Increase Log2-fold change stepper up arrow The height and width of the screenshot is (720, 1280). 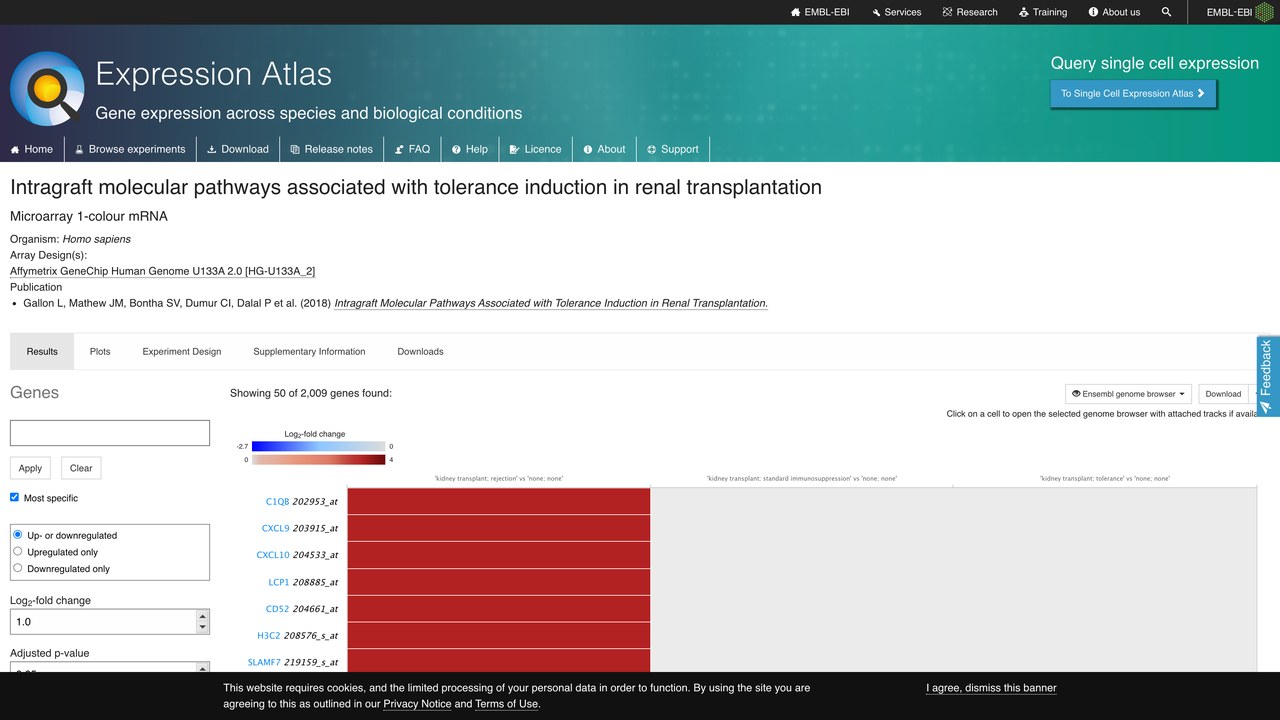203,616
